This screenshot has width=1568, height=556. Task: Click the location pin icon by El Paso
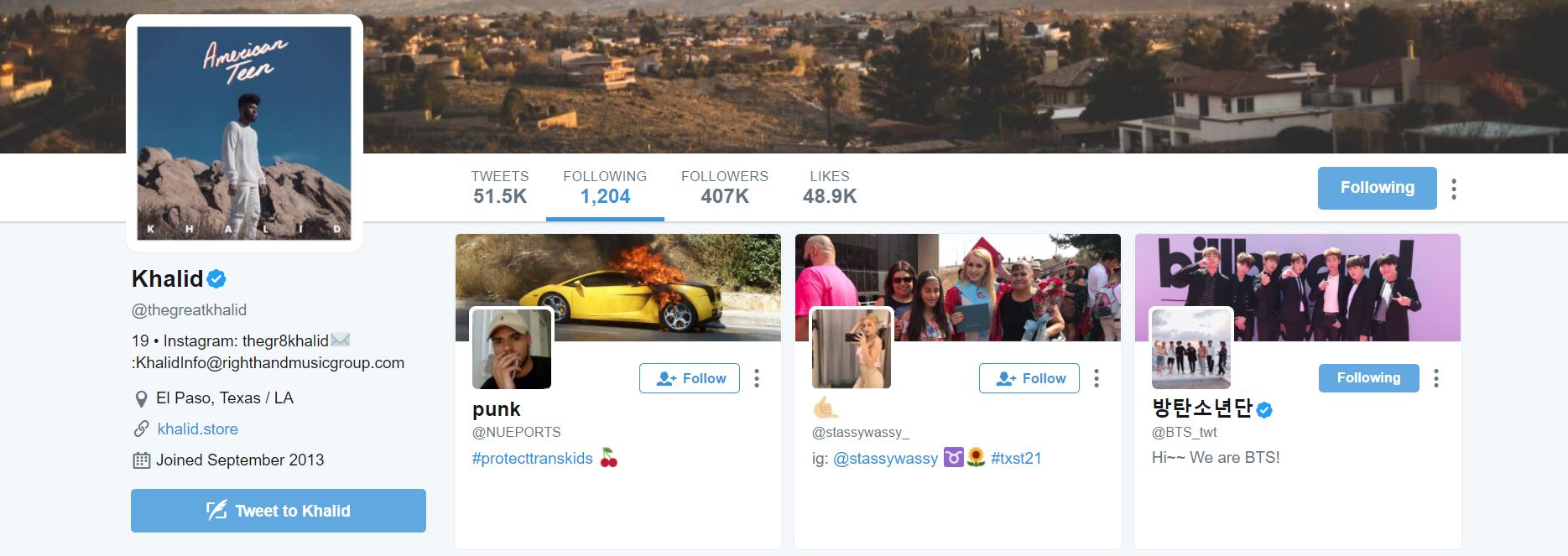(141, 398)
